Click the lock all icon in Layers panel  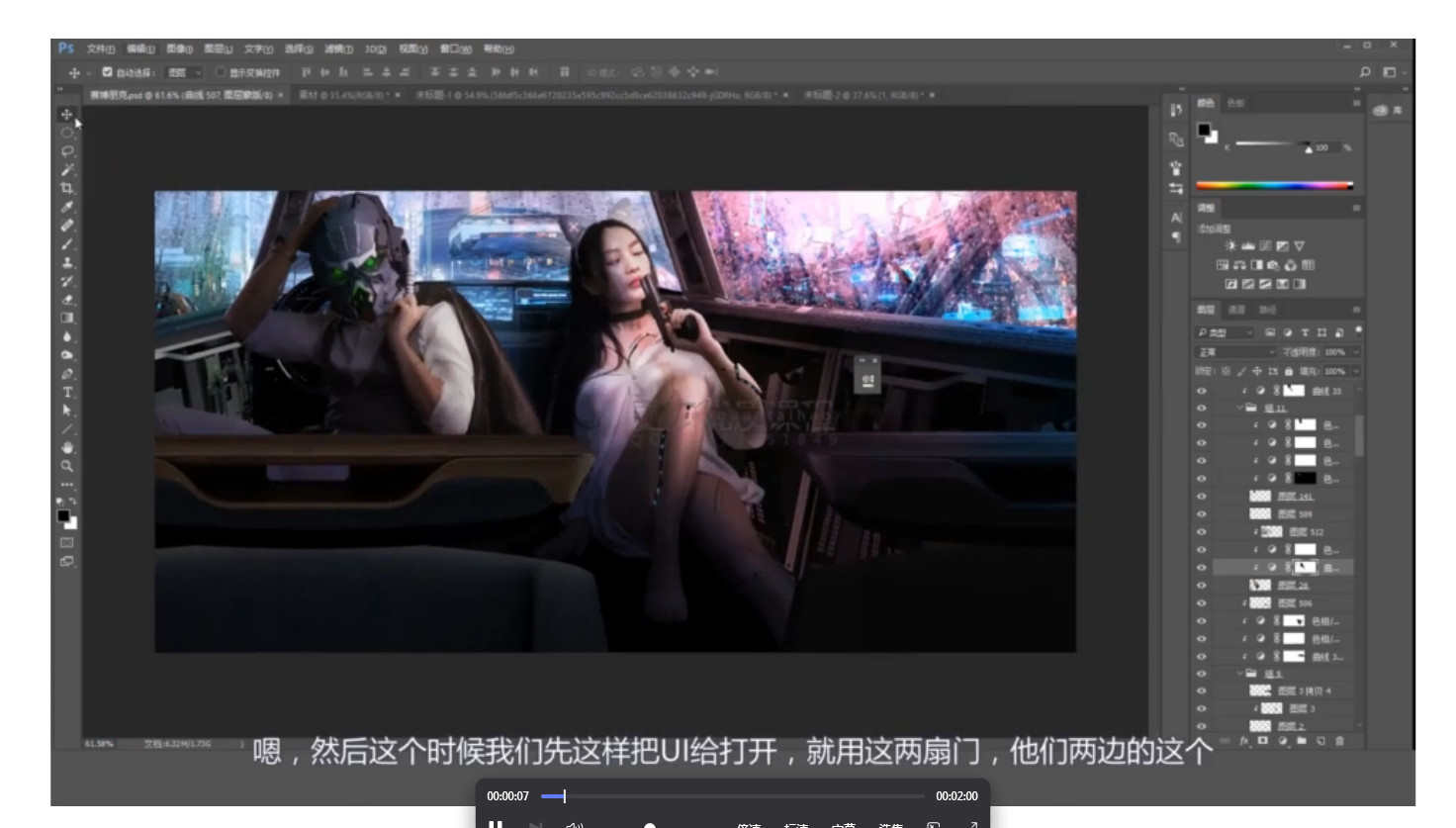point(1289,371)
